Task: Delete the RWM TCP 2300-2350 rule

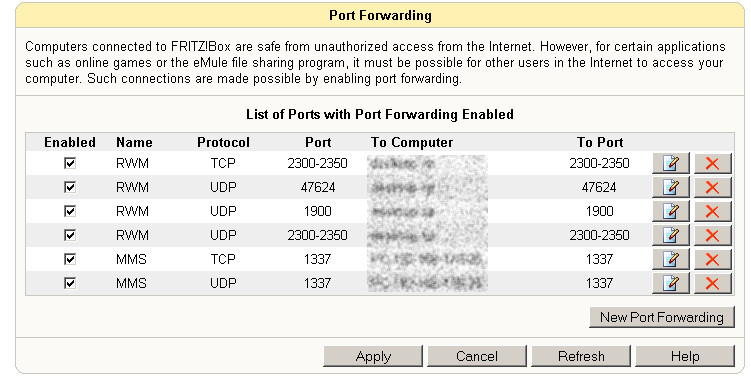Action: [x=713, y=163]
